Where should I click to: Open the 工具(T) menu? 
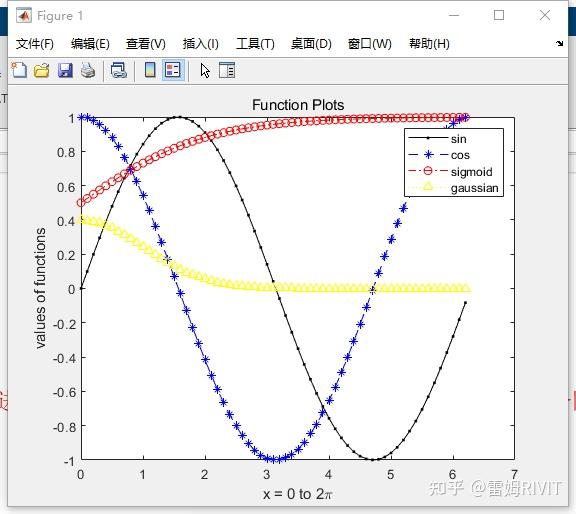[x=255, y=44]
